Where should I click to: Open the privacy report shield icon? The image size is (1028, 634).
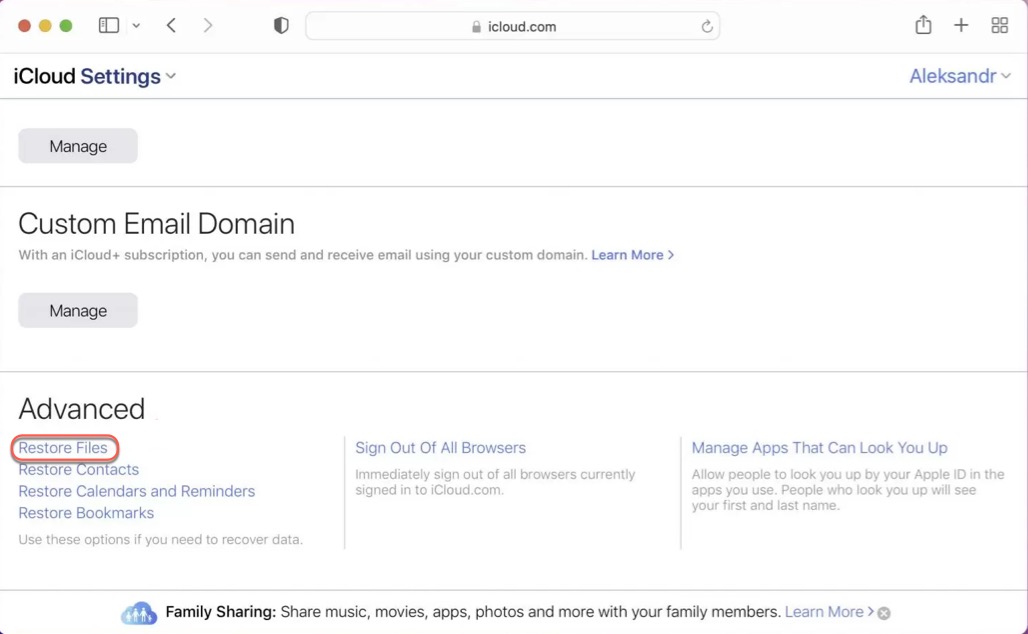pos(281,26)
